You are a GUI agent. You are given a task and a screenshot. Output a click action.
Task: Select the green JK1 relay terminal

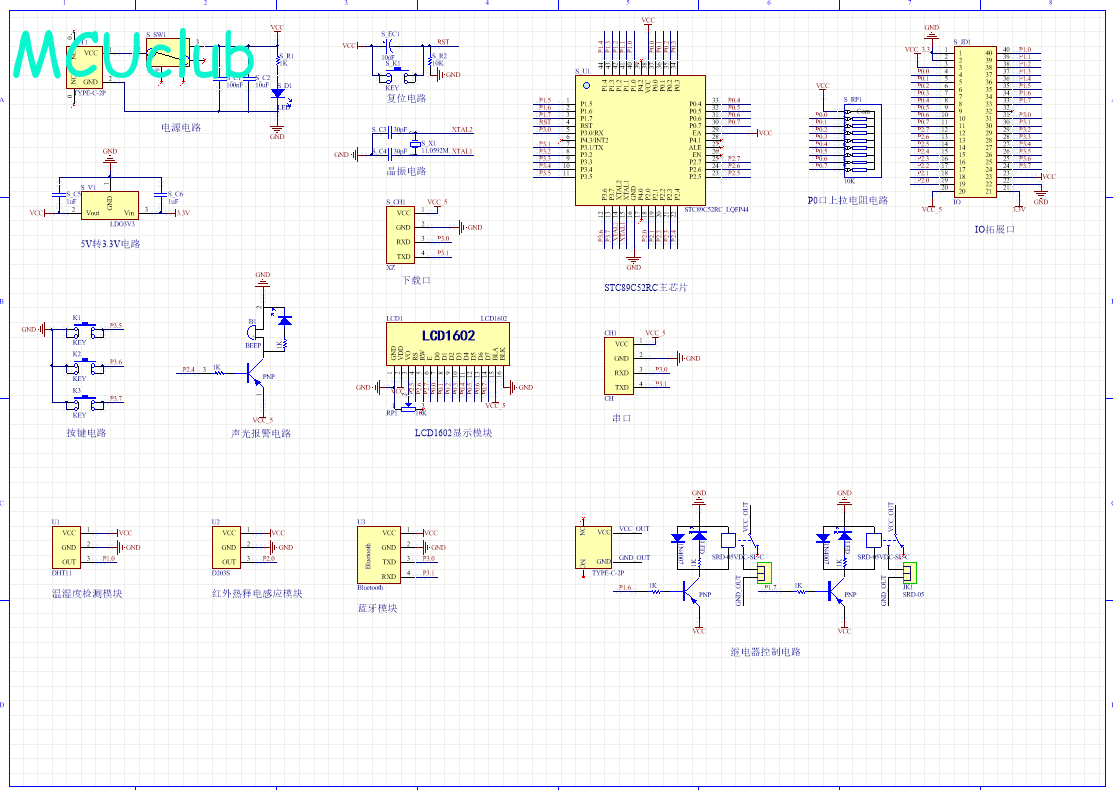point(908,572)
